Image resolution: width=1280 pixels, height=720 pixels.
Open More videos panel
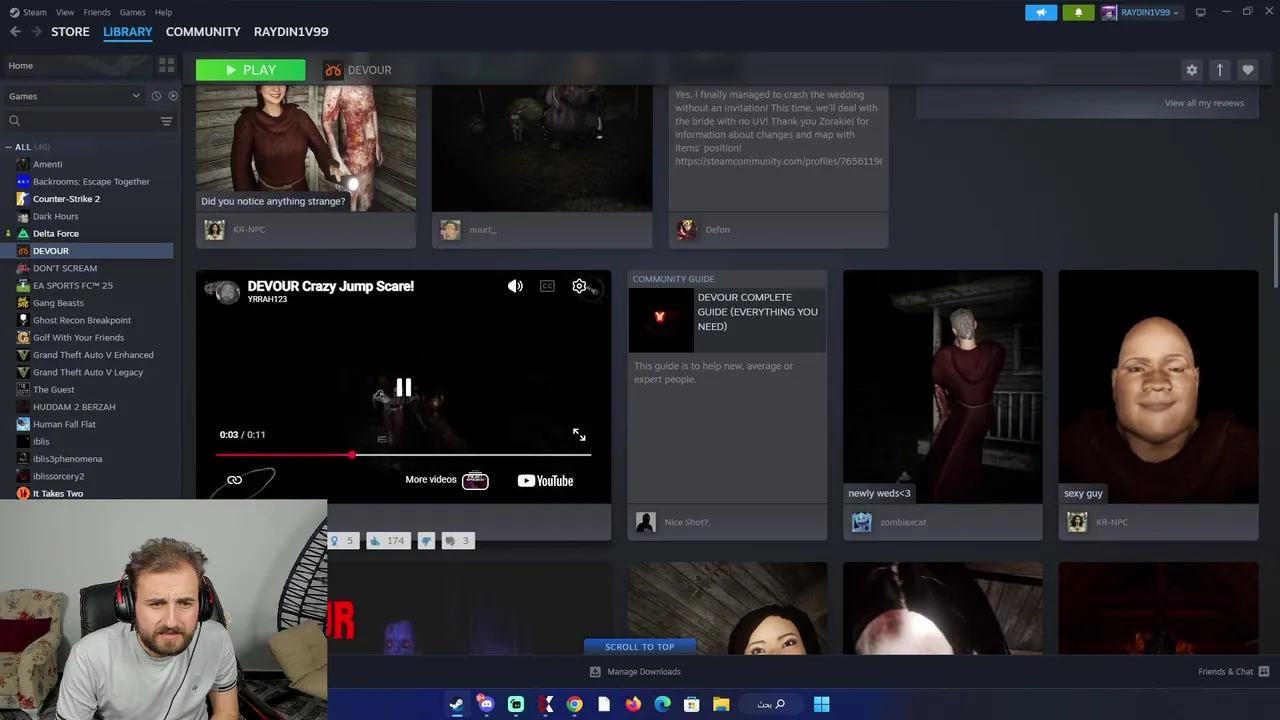446,480
